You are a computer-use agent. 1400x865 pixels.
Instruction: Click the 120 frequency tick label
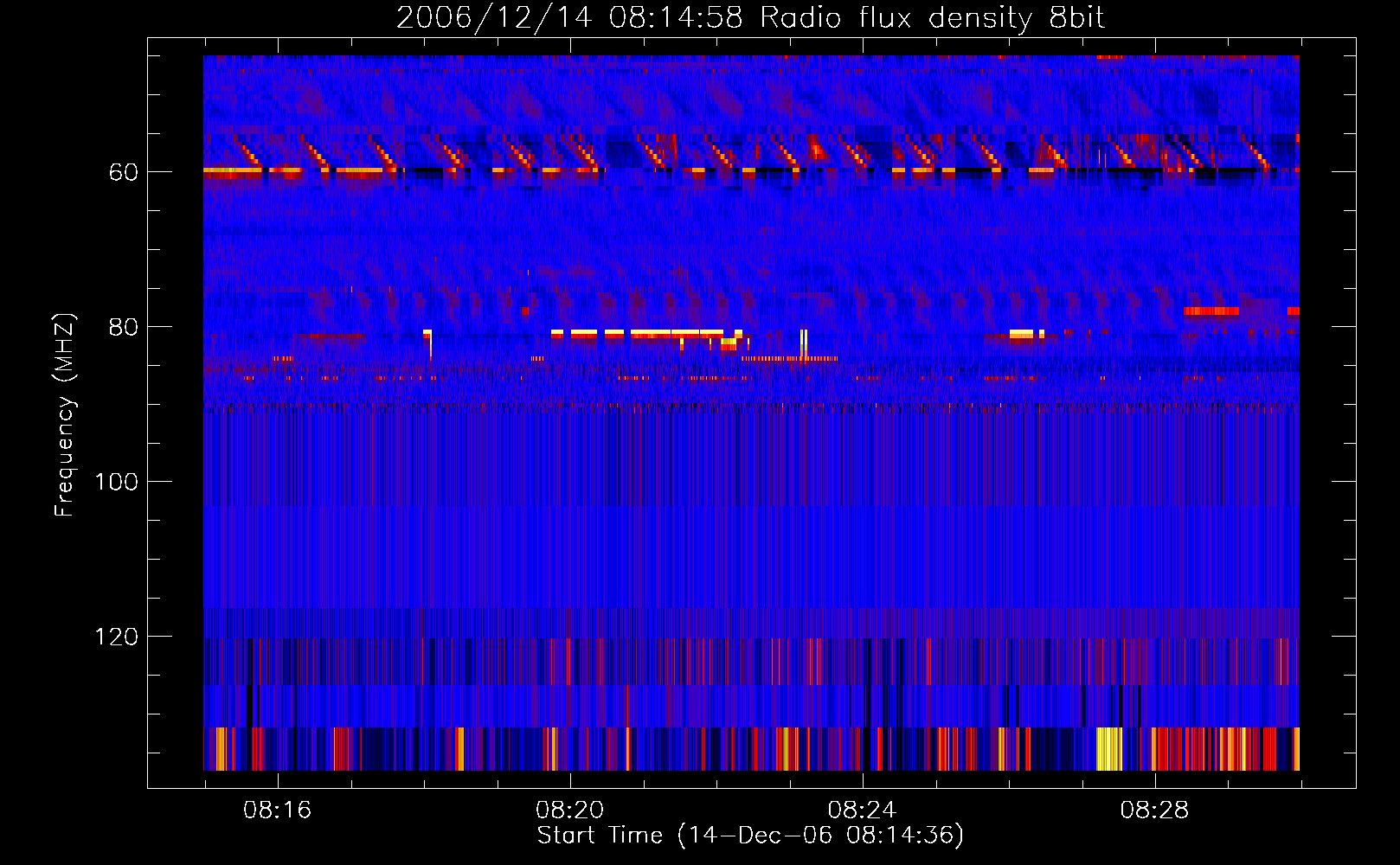pyautogui.click(x=116, y=637)
